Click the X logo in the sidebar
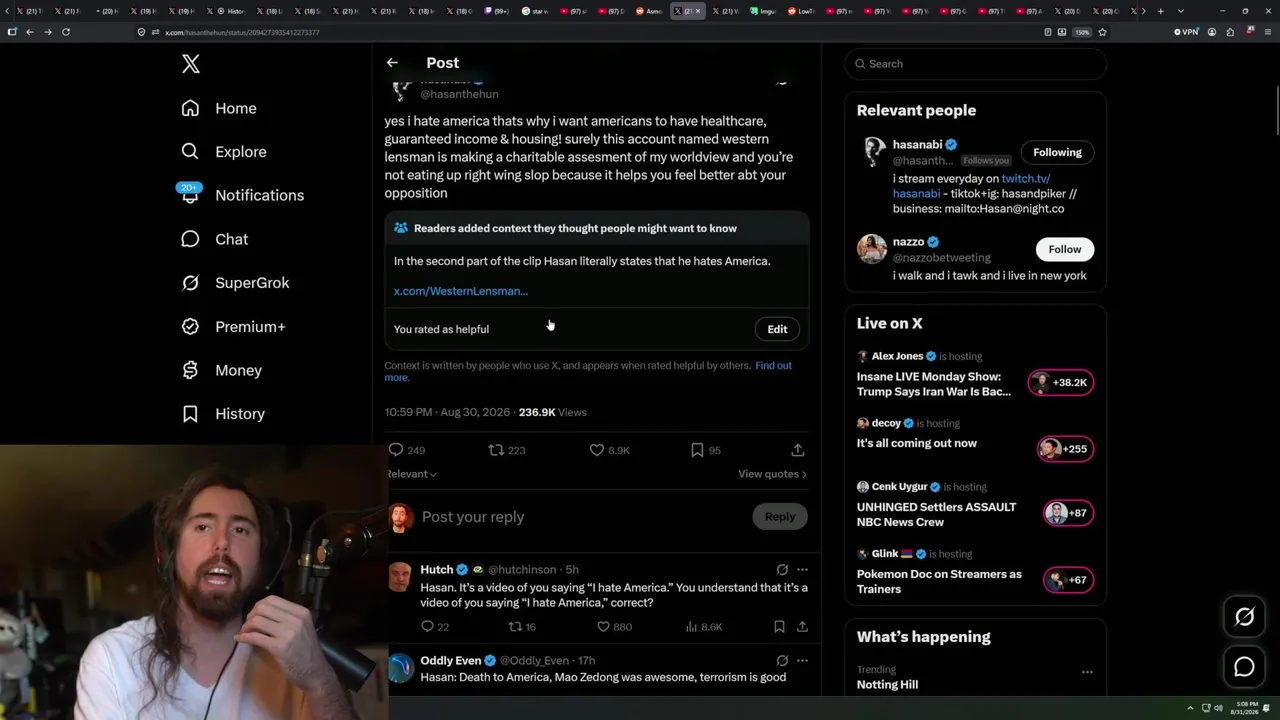Image resolution: width=1280 pixels, height=720 pixels. (191, 65)
